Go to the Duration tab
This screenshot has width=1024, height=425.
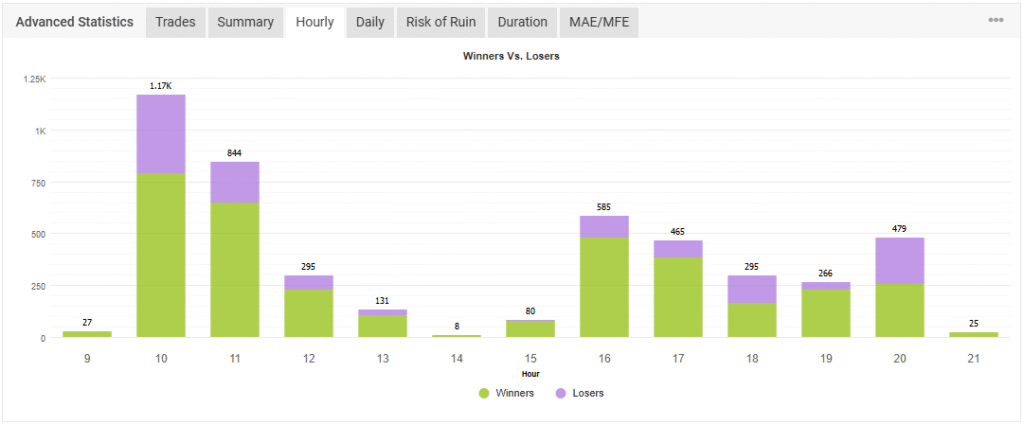(x=522, y=22)
